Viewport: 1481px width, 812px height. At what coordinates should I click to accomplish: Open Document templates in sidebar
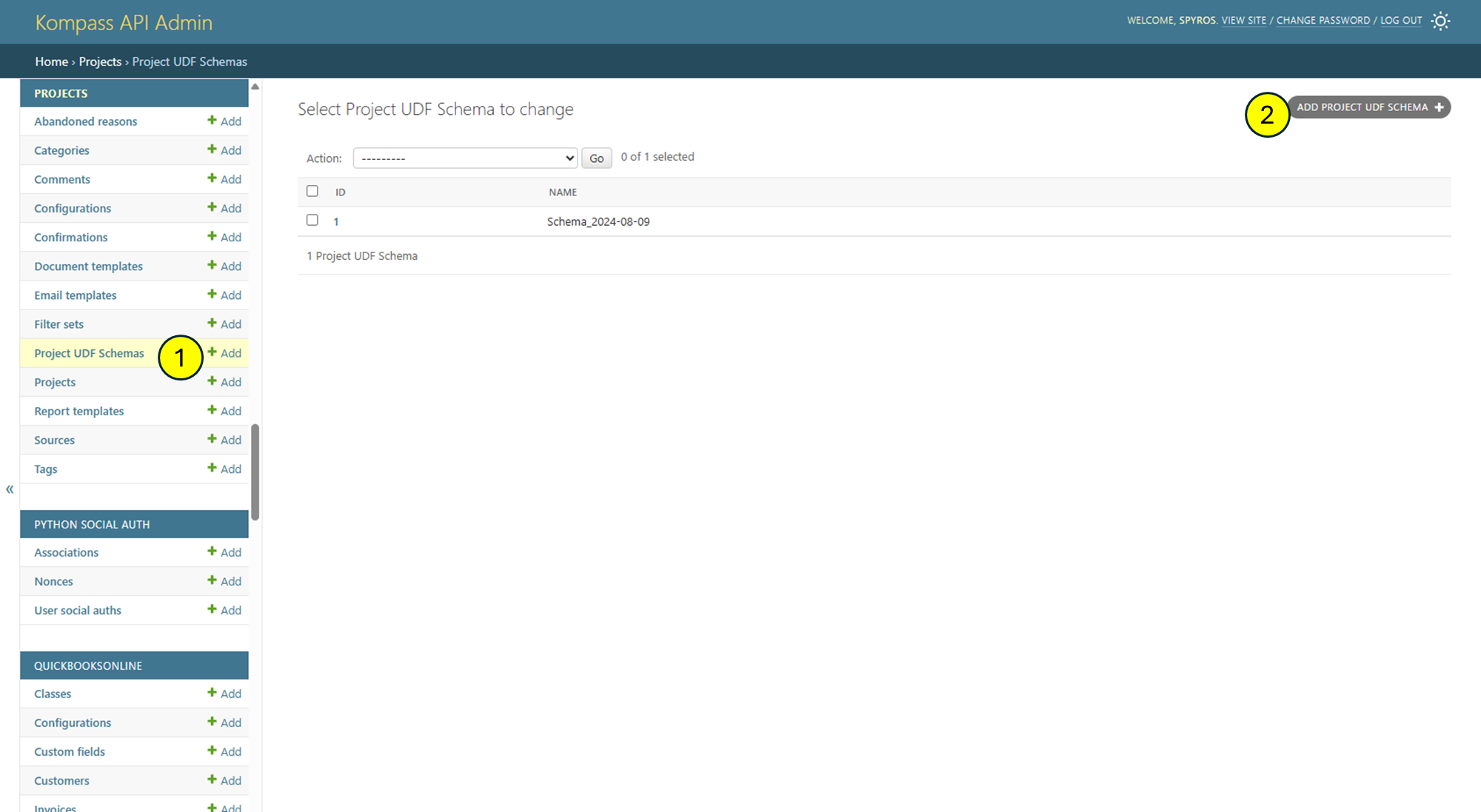click(88, 266)
